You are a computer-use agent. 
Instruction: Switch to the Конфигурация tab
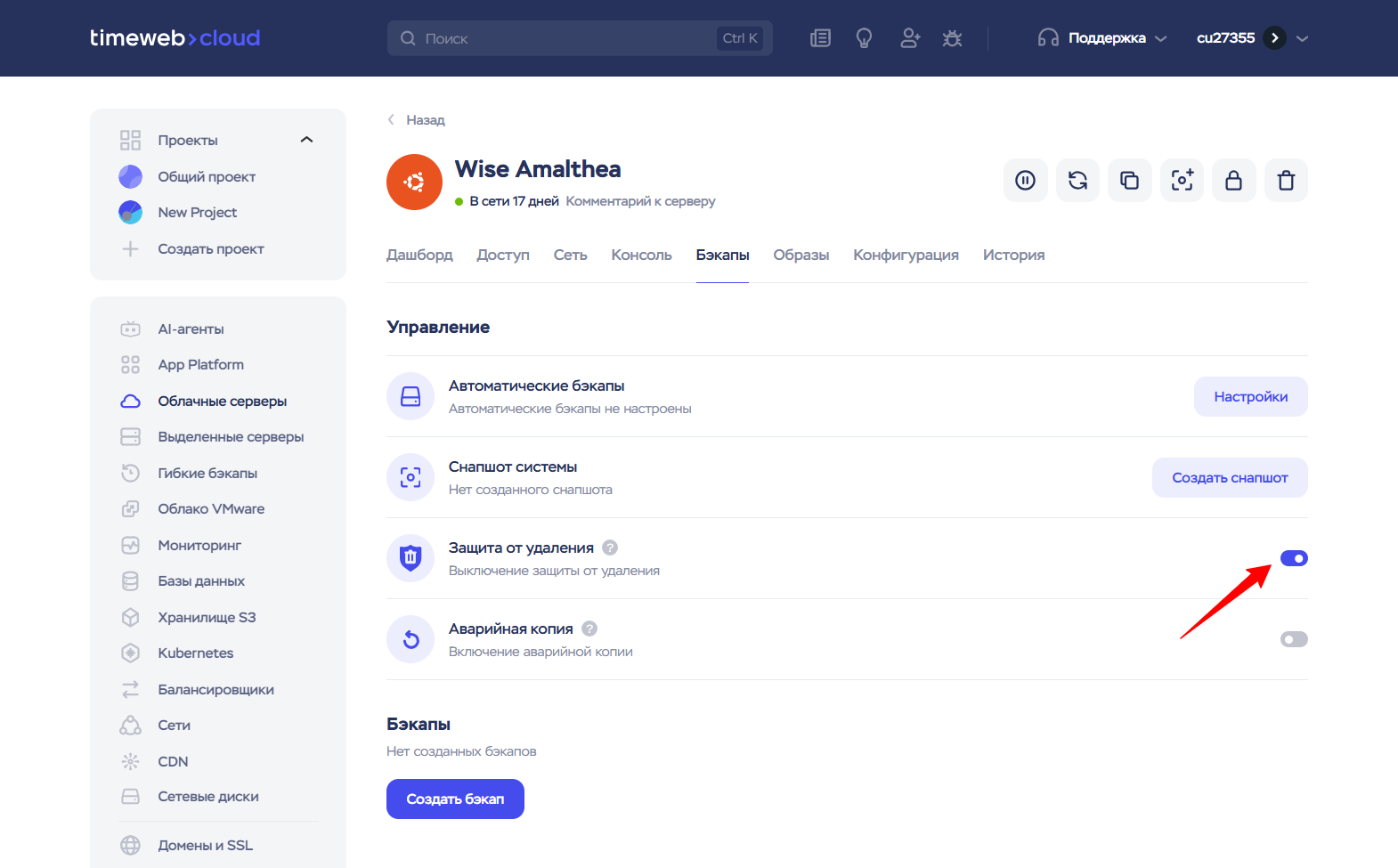(x=906, y=256)
